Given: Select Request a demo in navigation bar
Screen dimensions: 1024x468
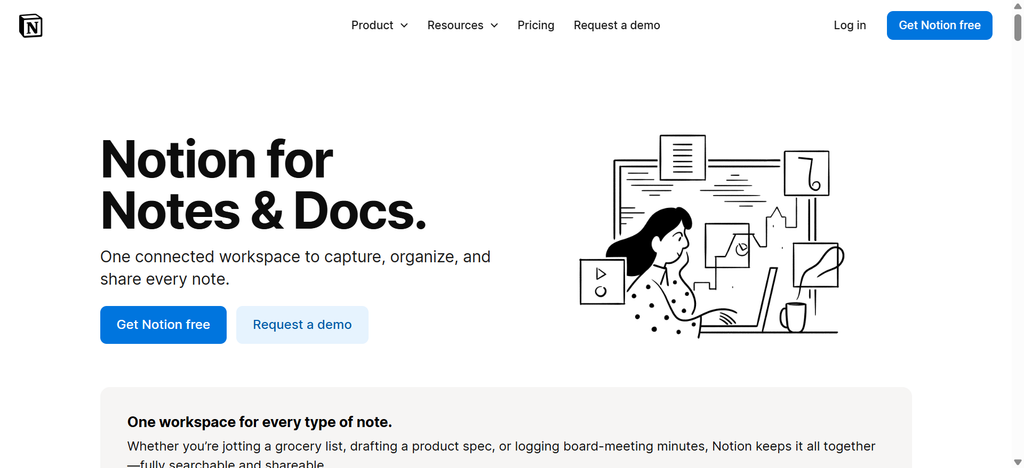Looking at the screenshot, I should [616, 25].
